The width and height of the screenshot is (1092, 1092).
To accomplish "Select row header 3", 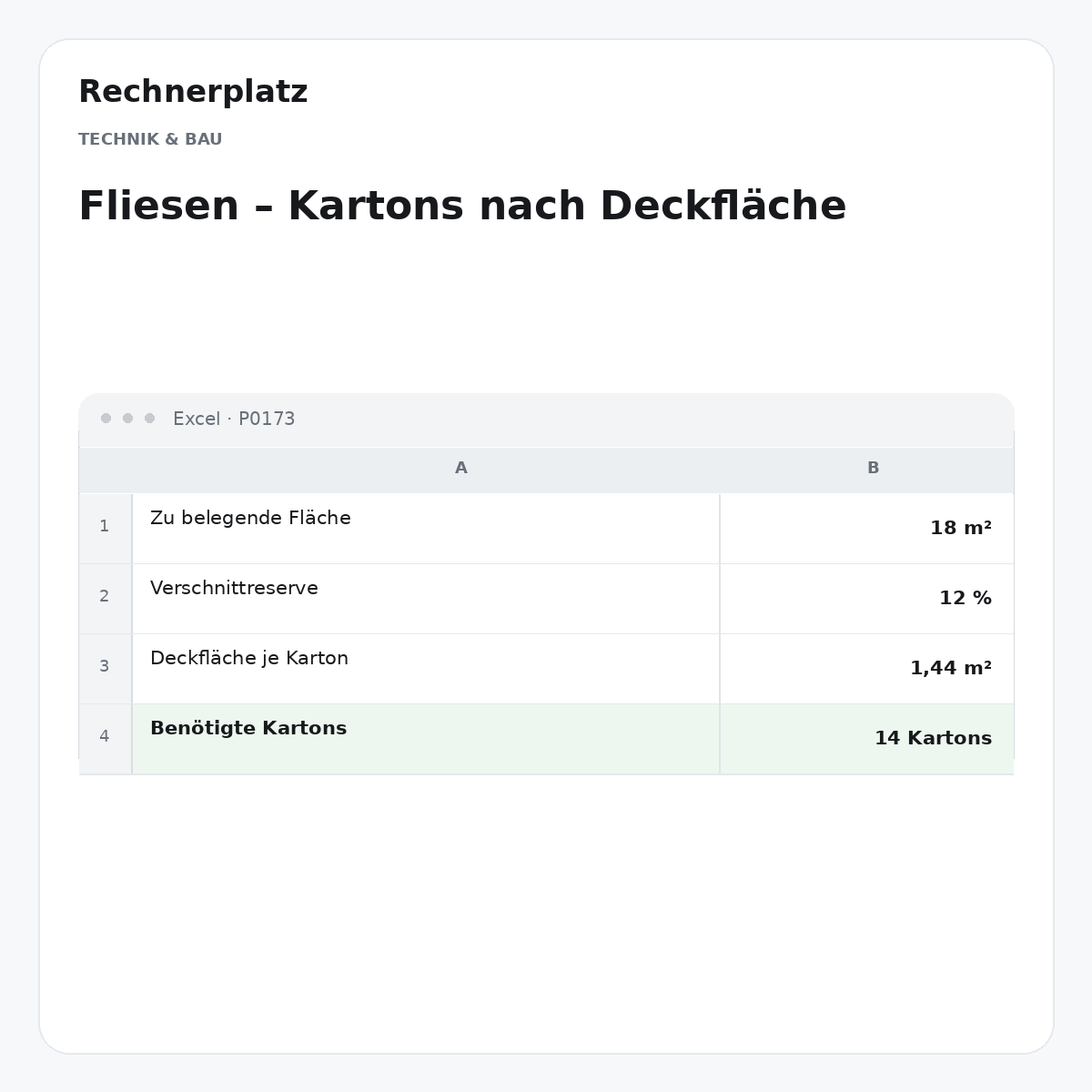I will point(105,667).
